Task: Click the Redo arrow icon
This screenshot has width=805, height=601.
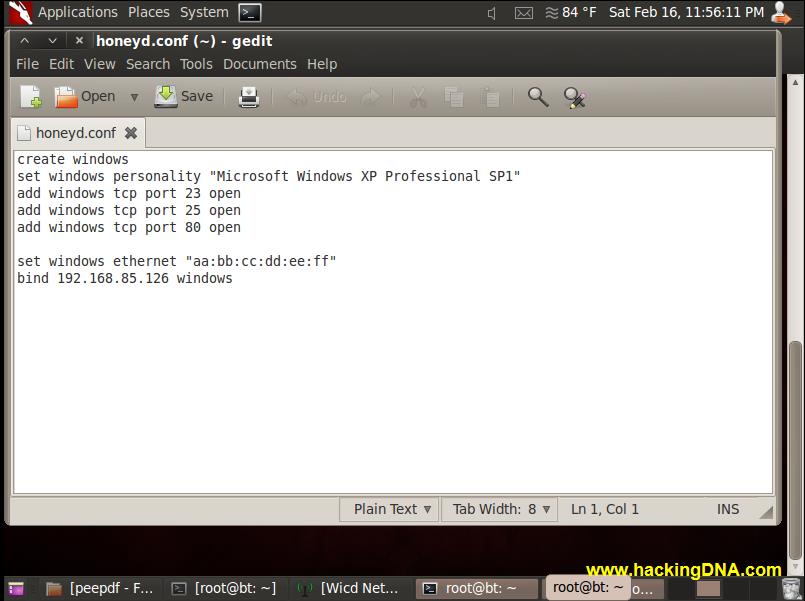Action: click(371, 96)
